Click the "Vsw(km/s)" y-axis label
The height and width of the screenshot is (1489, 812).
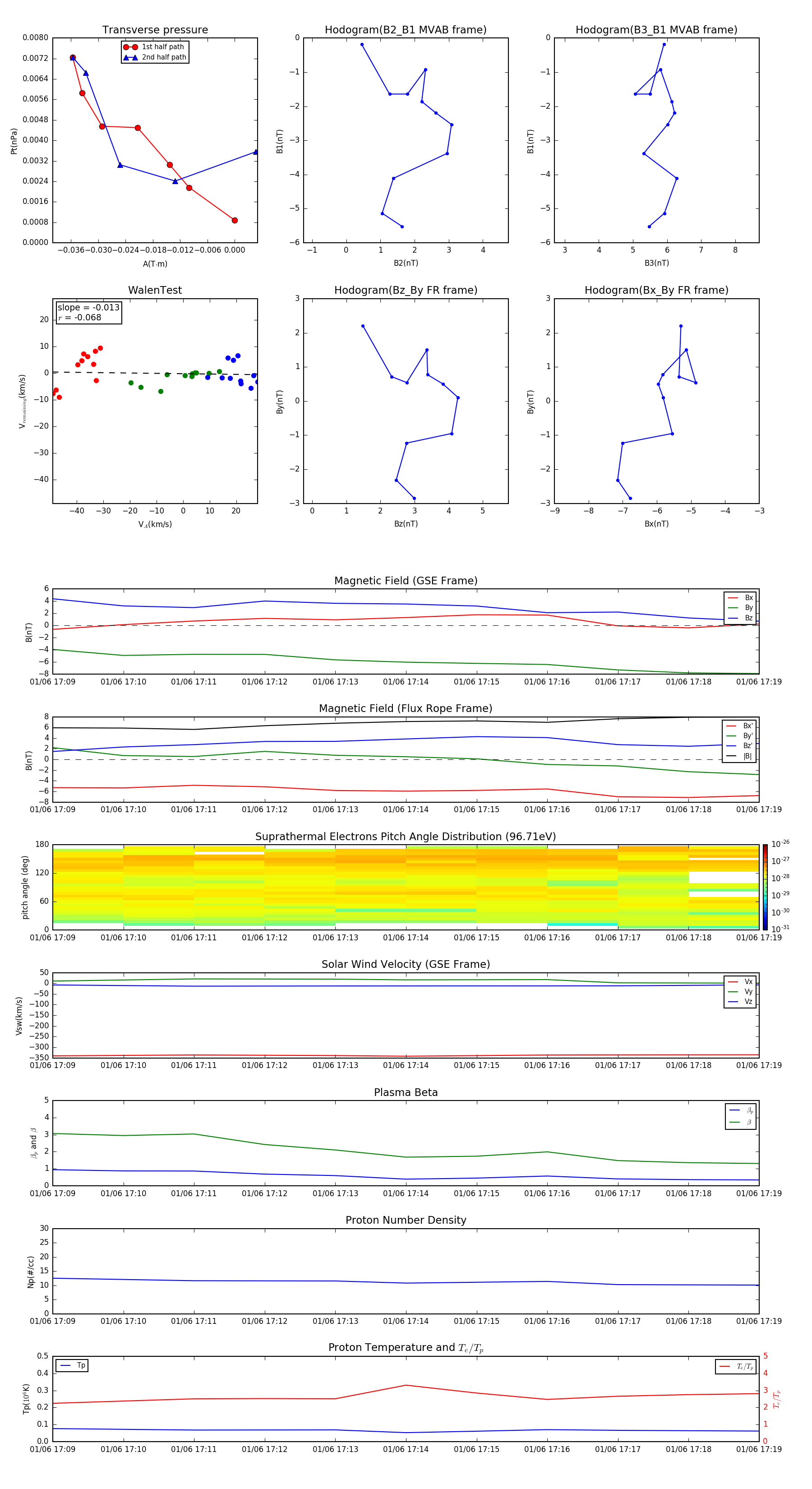(x=19, y=1016)
